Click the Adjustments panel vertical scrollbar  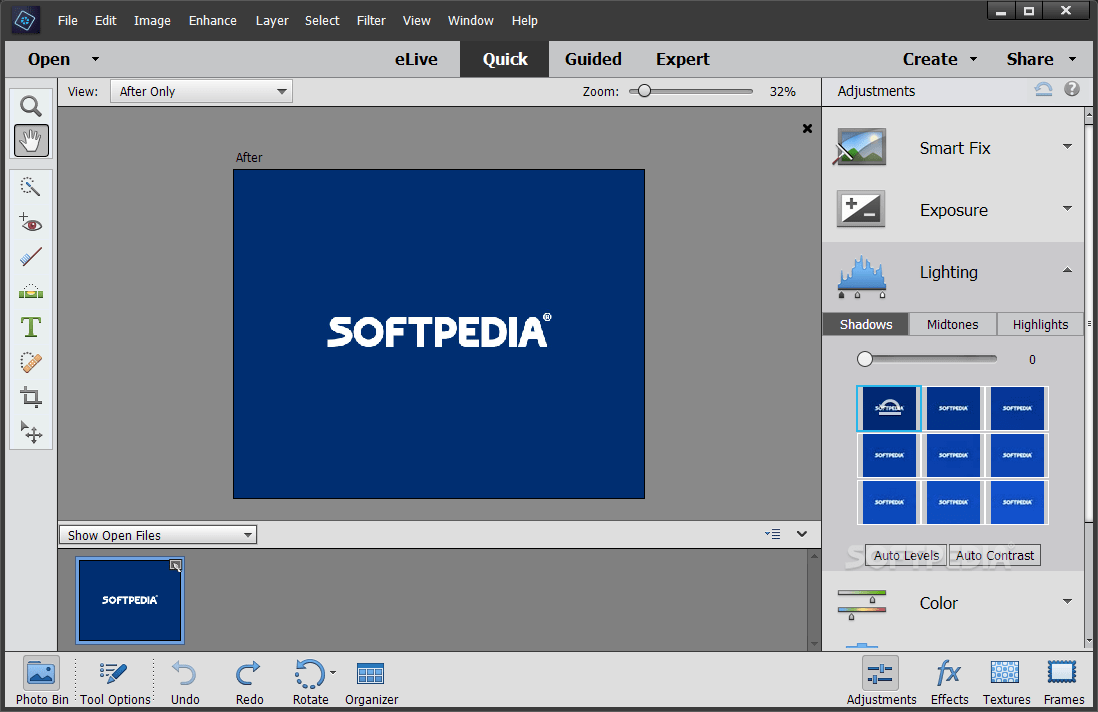tap(1089, 378)
